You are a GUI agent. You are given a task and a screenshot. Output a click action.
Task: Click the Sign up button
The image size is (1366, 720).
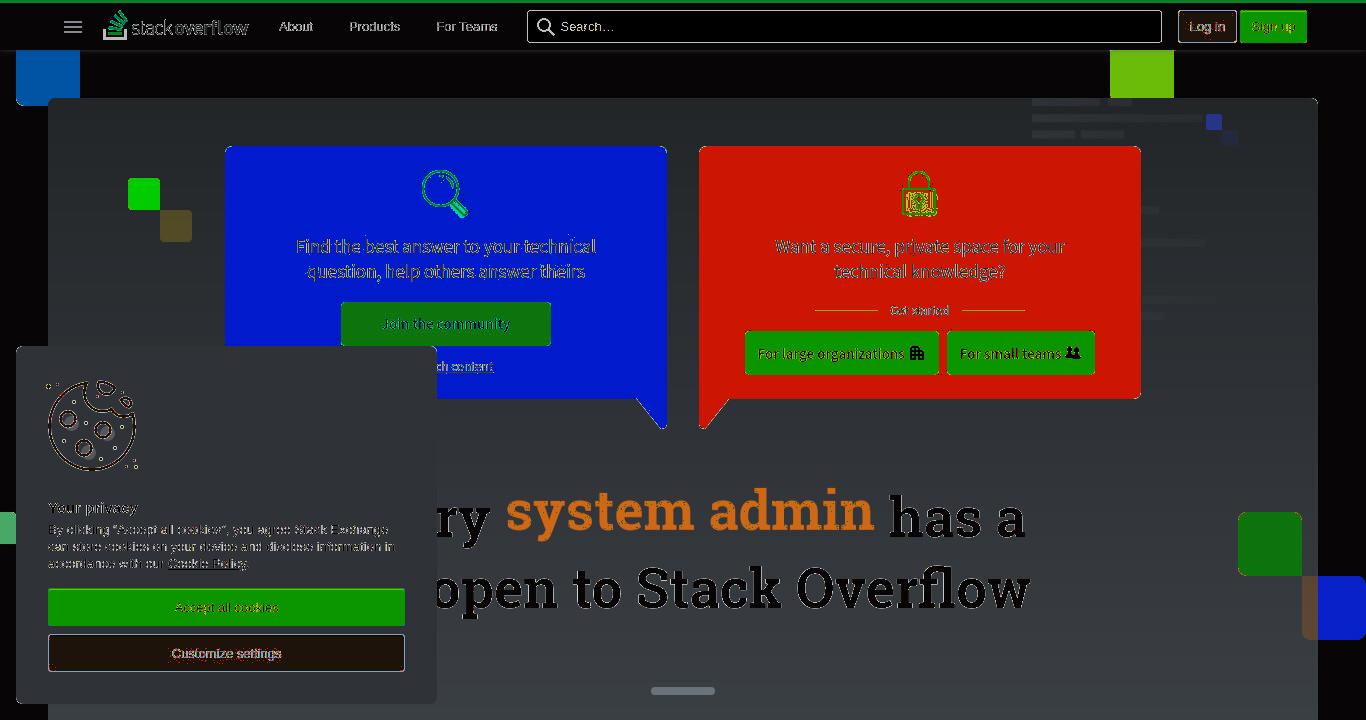coord(1273,27)
